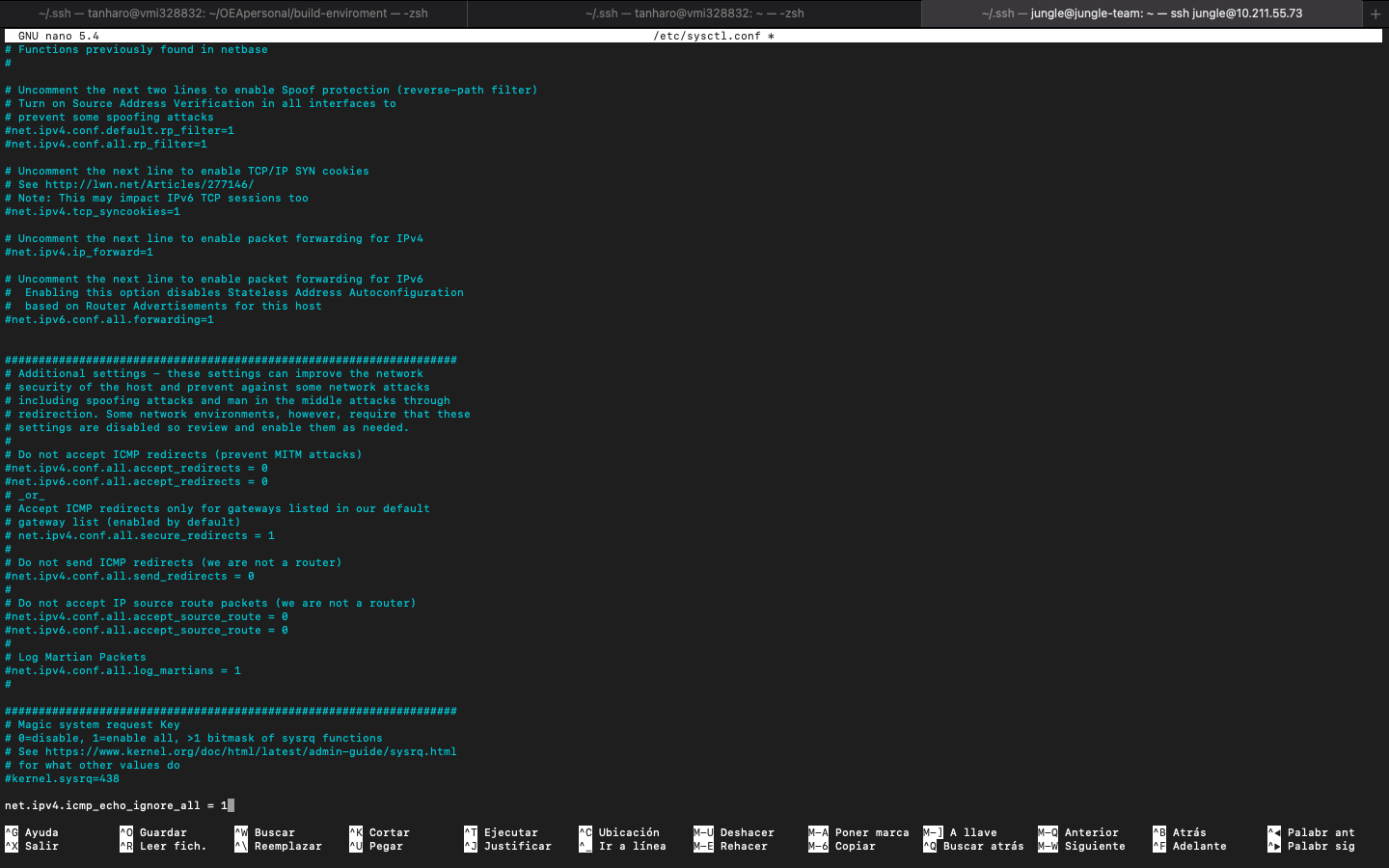Click the /etc/sysctl.conf filename in title bar
Screen dimensions: 1389x868
coord(707,36)
